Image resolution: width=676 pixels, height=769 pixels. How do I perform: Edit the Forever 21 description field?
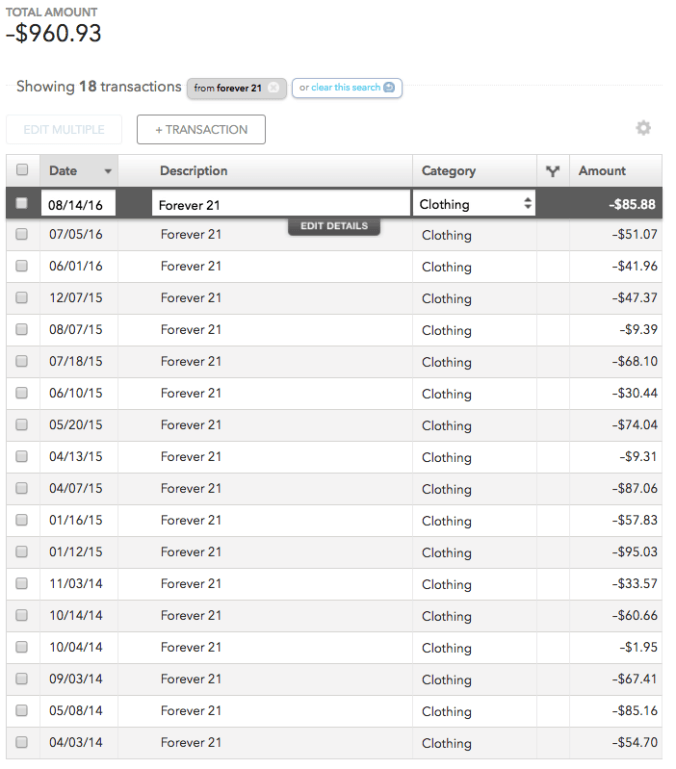pyautogui.click(x=281, y=204)
